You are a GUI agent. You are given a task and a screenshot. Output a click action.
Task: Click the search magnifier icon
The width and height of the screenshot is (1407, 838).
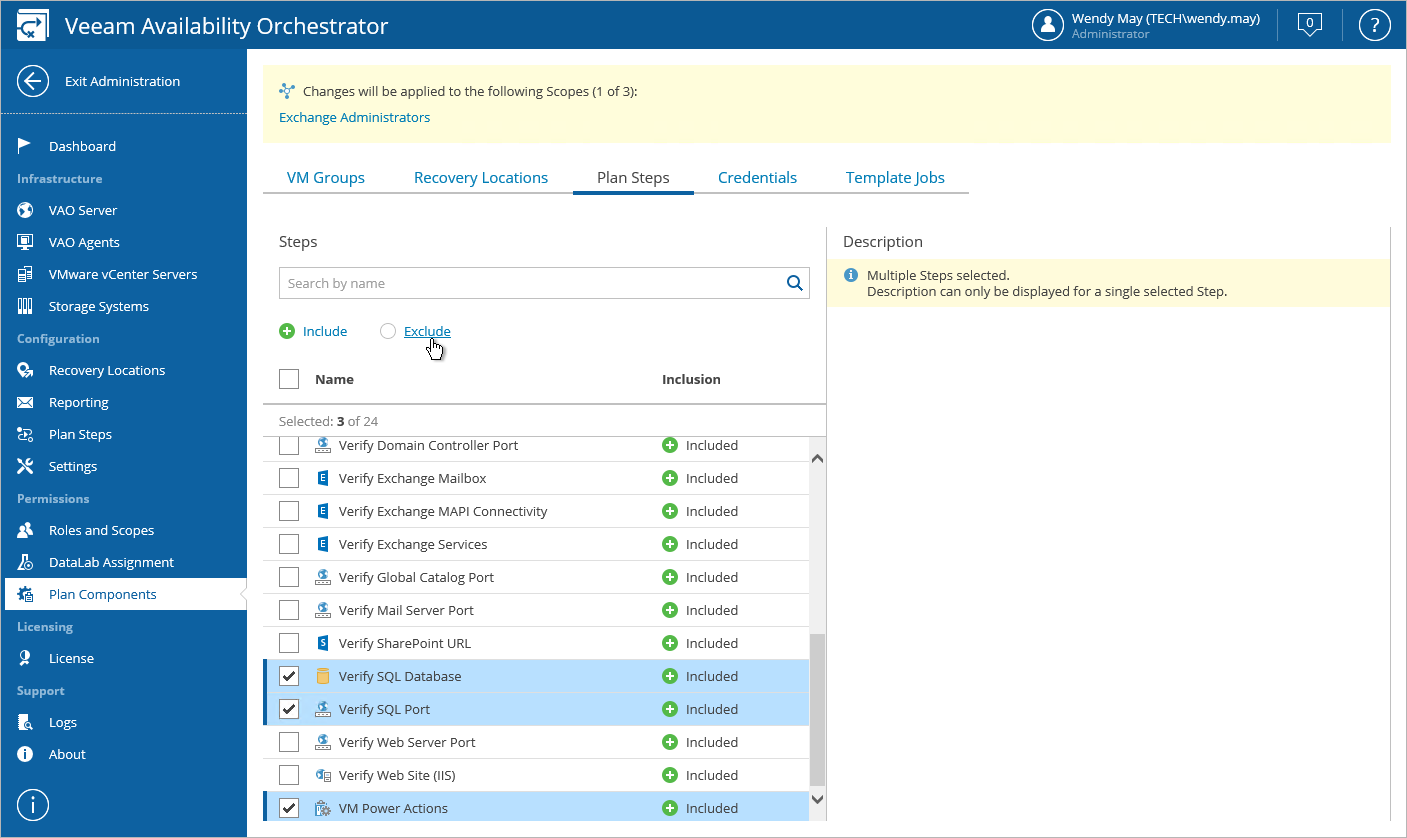click(795, 283)
